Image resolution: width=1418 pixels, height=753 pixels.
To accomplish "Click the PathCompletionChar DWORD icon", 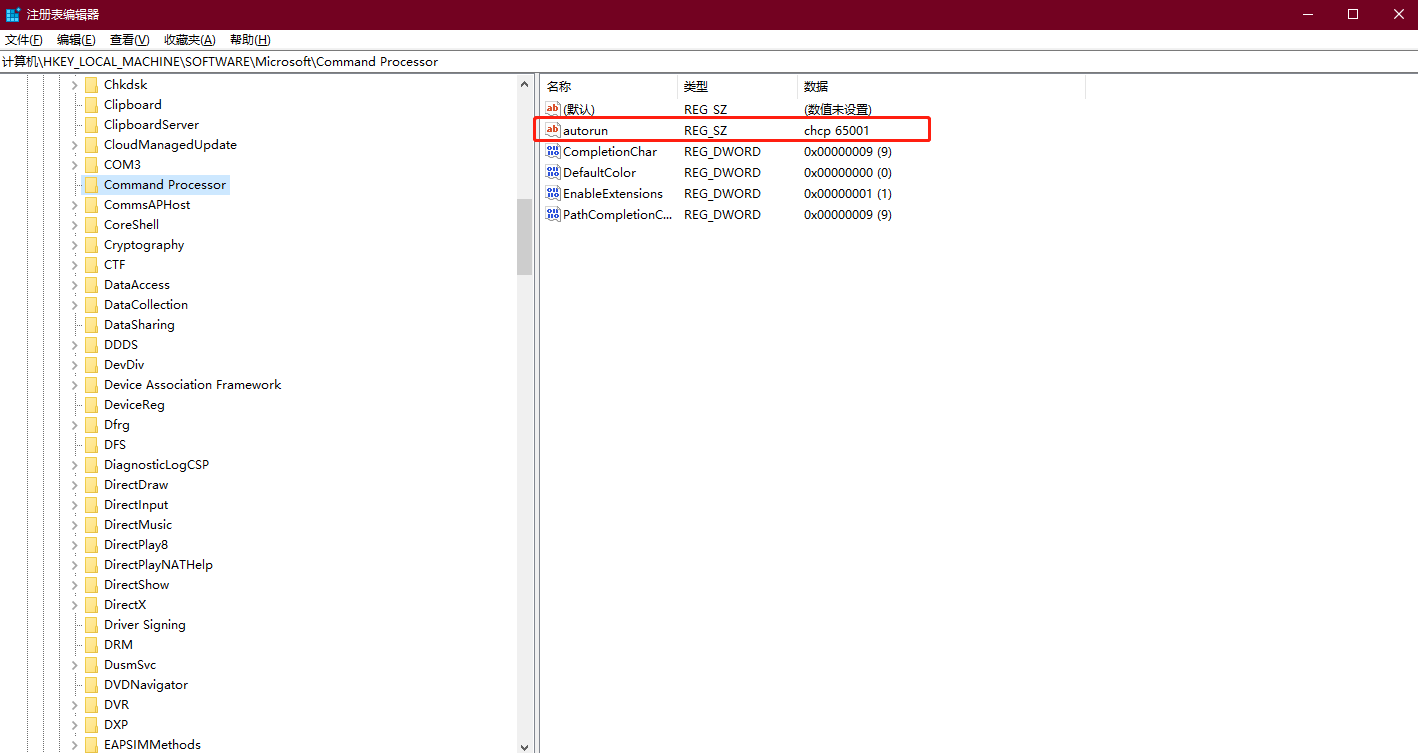I will point(552,214).
